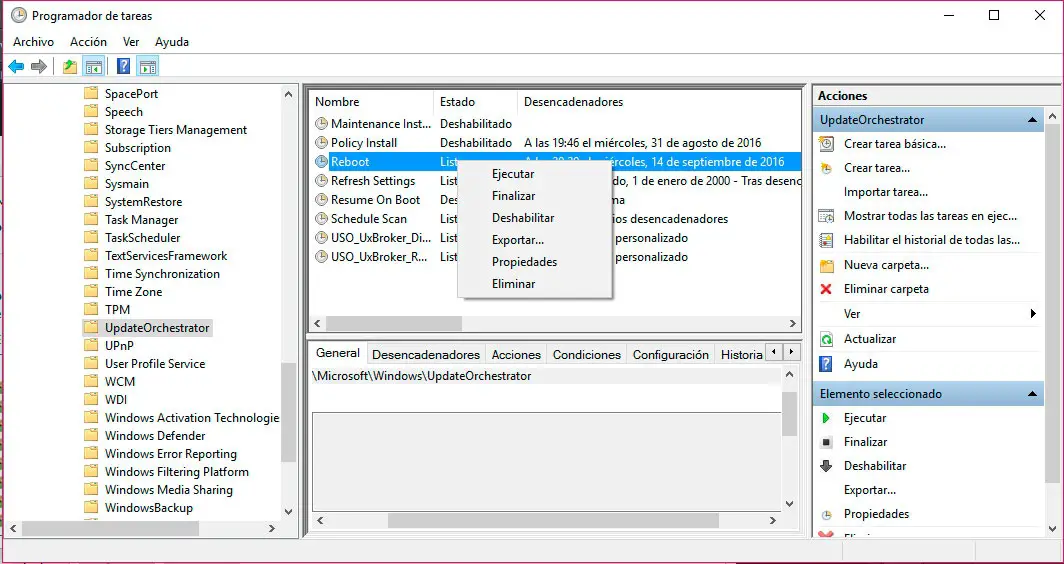Click the clock icon beside Schedule Scan
Image resolution: width=1064 pixels, height=564 pixels.
tap(322, 219)
